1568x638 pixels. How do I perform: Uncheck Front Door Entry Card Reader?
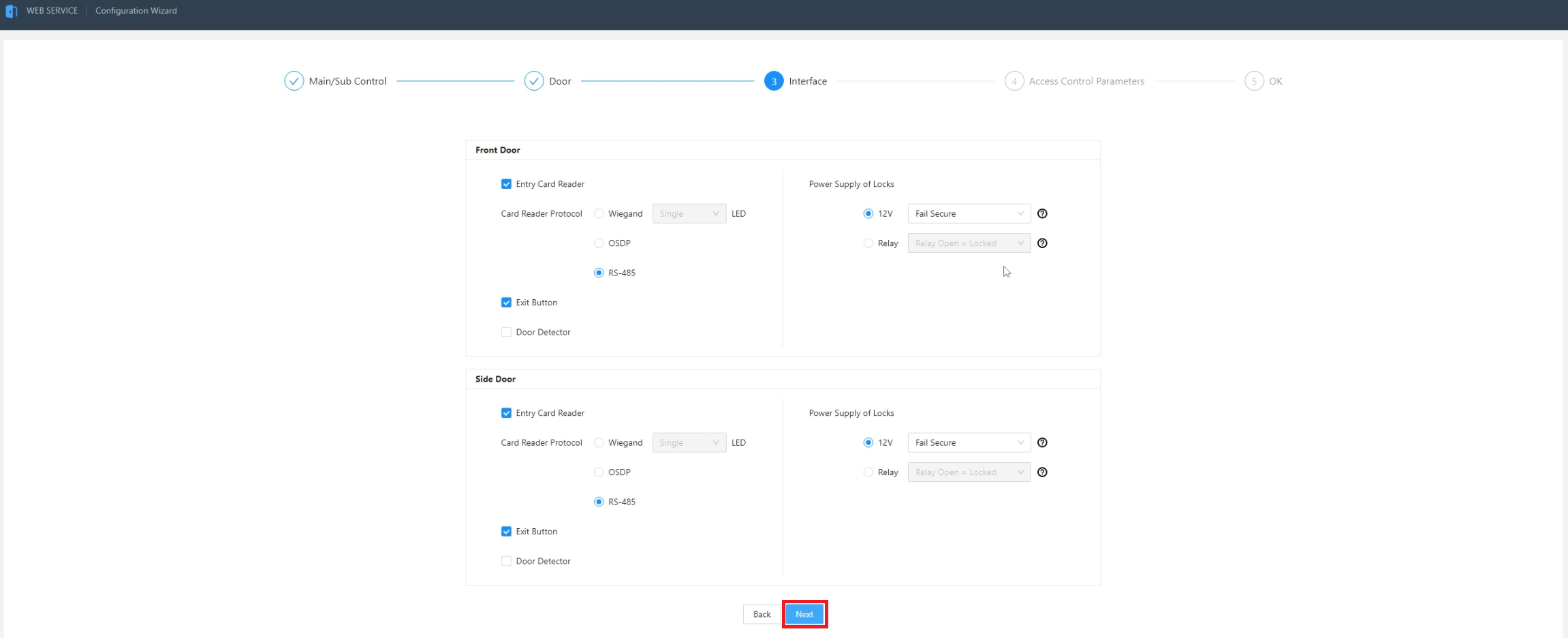coord(506,184)
